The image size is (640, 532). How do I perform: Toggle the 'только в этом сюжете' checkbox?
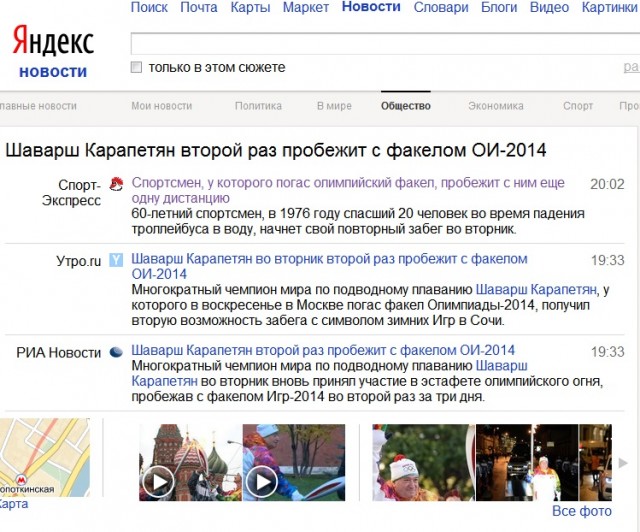[136, 67]
